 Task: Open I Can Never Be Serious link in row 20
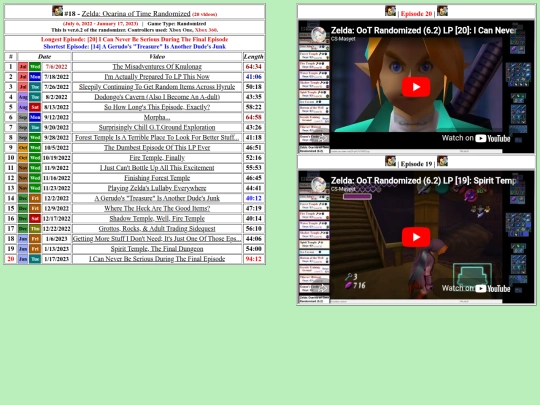point(157,259)
